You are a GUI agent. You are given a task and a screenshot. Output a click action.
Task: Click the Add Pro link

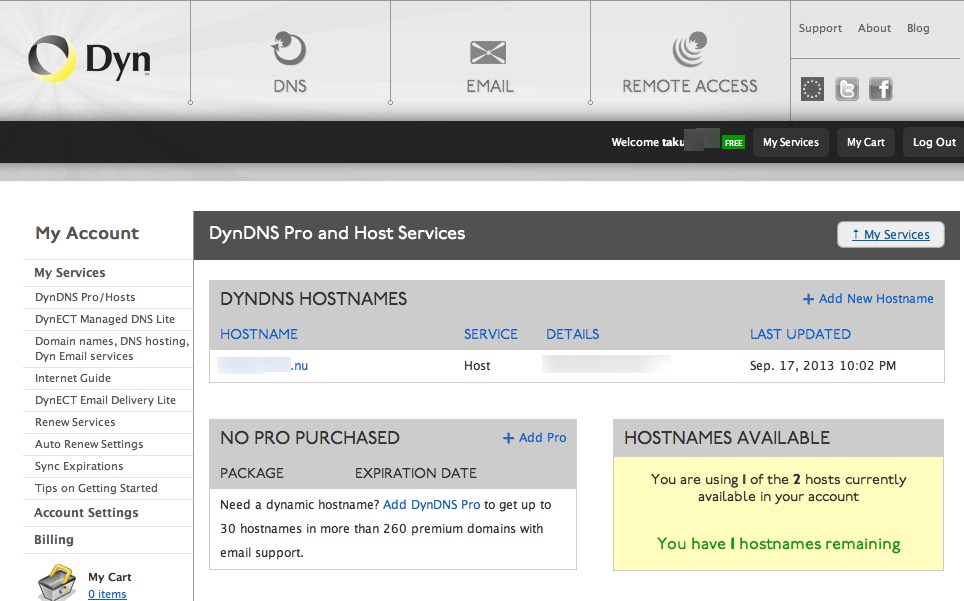534,438
